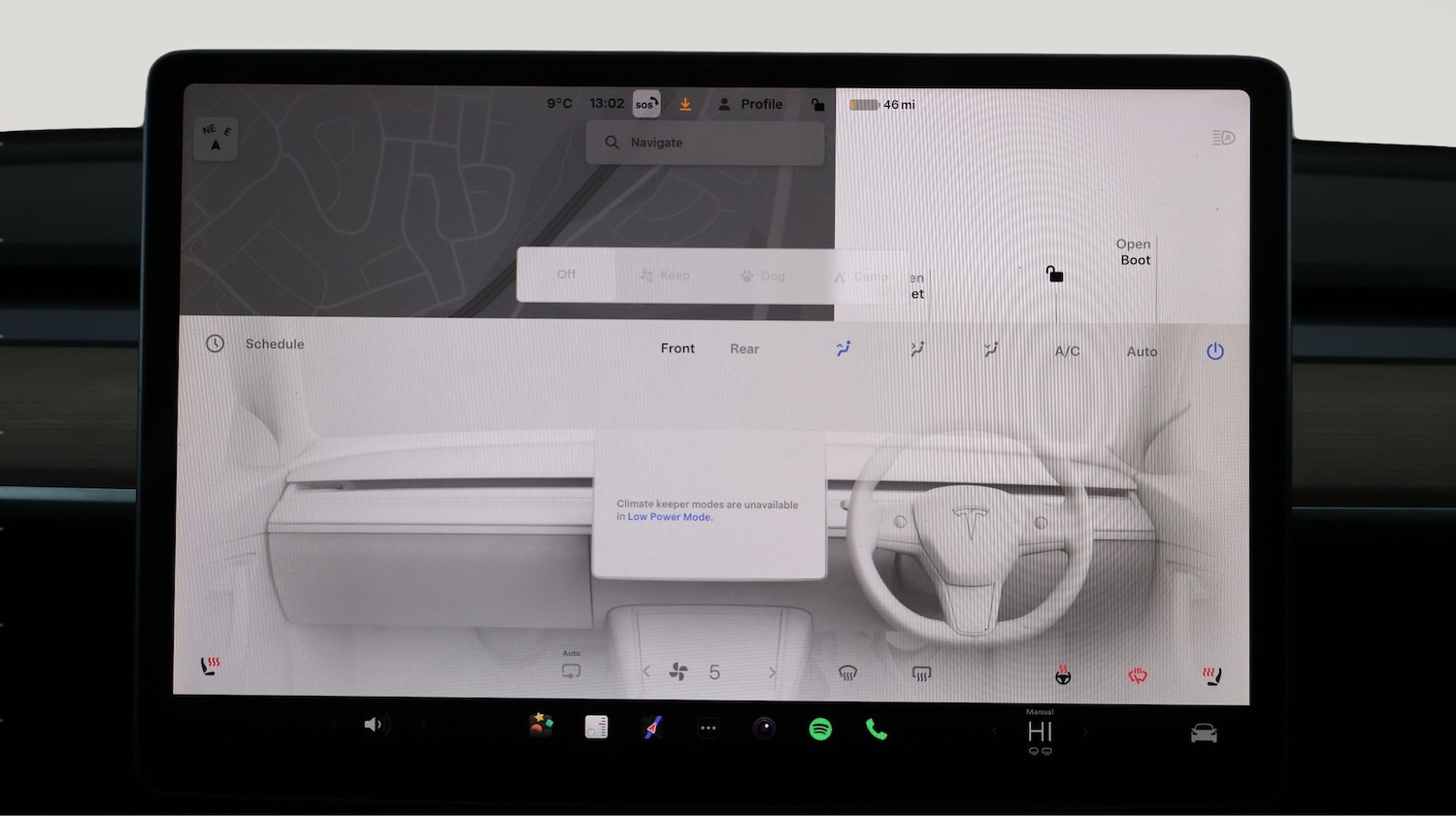Tap the phone icon in the dock

[876, 727]
